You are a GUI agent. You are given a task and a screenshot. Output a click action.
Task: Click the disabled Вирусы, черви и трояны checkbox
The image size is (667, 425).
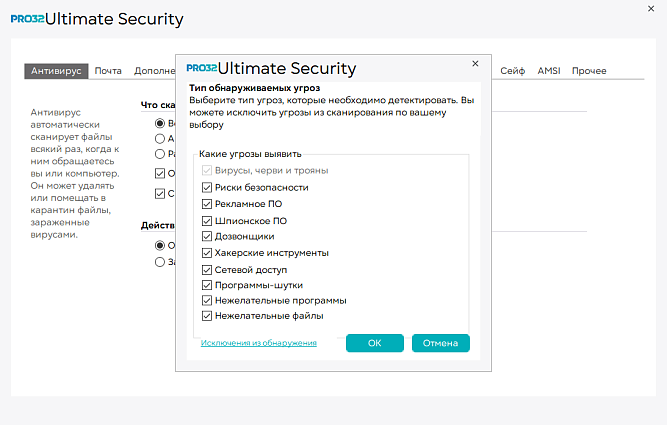[x=207, y=170]
